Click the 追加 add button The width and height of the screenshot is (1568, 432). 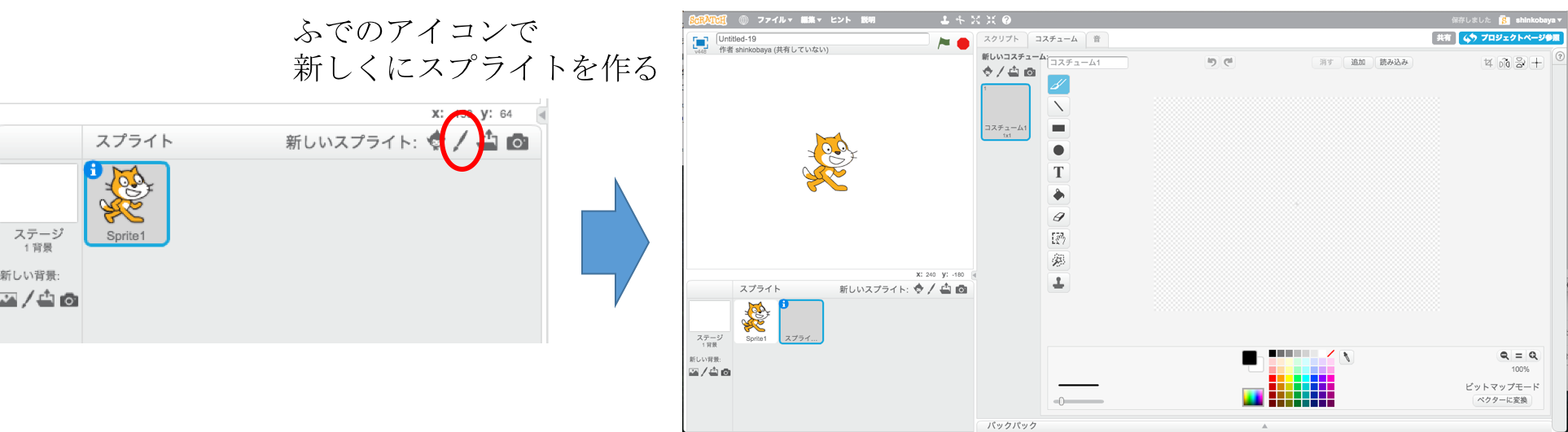[1358, 62]
